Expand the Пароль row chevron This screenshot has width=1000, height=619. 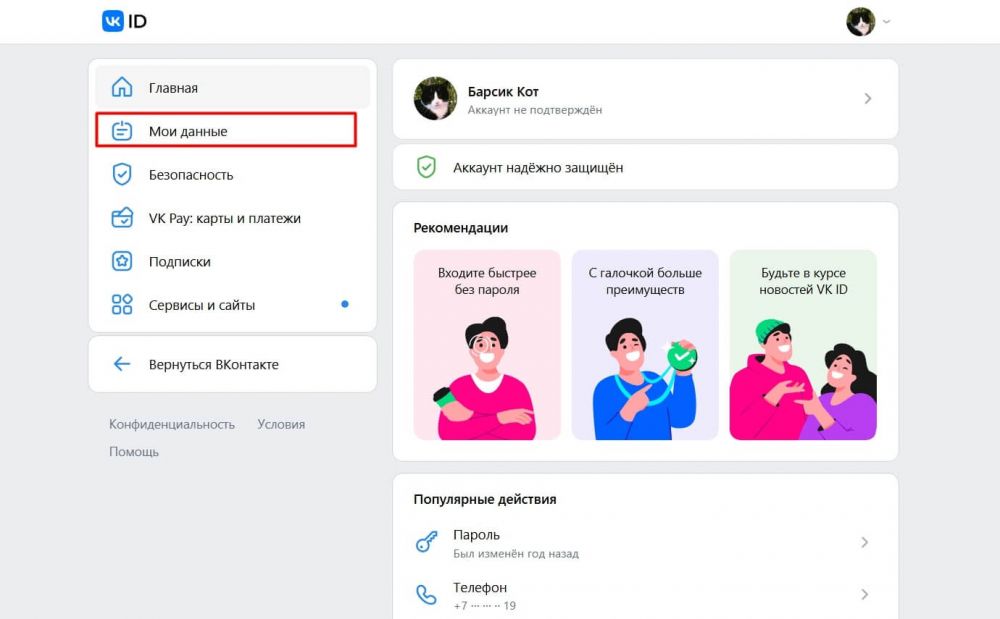tap(864, 542)
